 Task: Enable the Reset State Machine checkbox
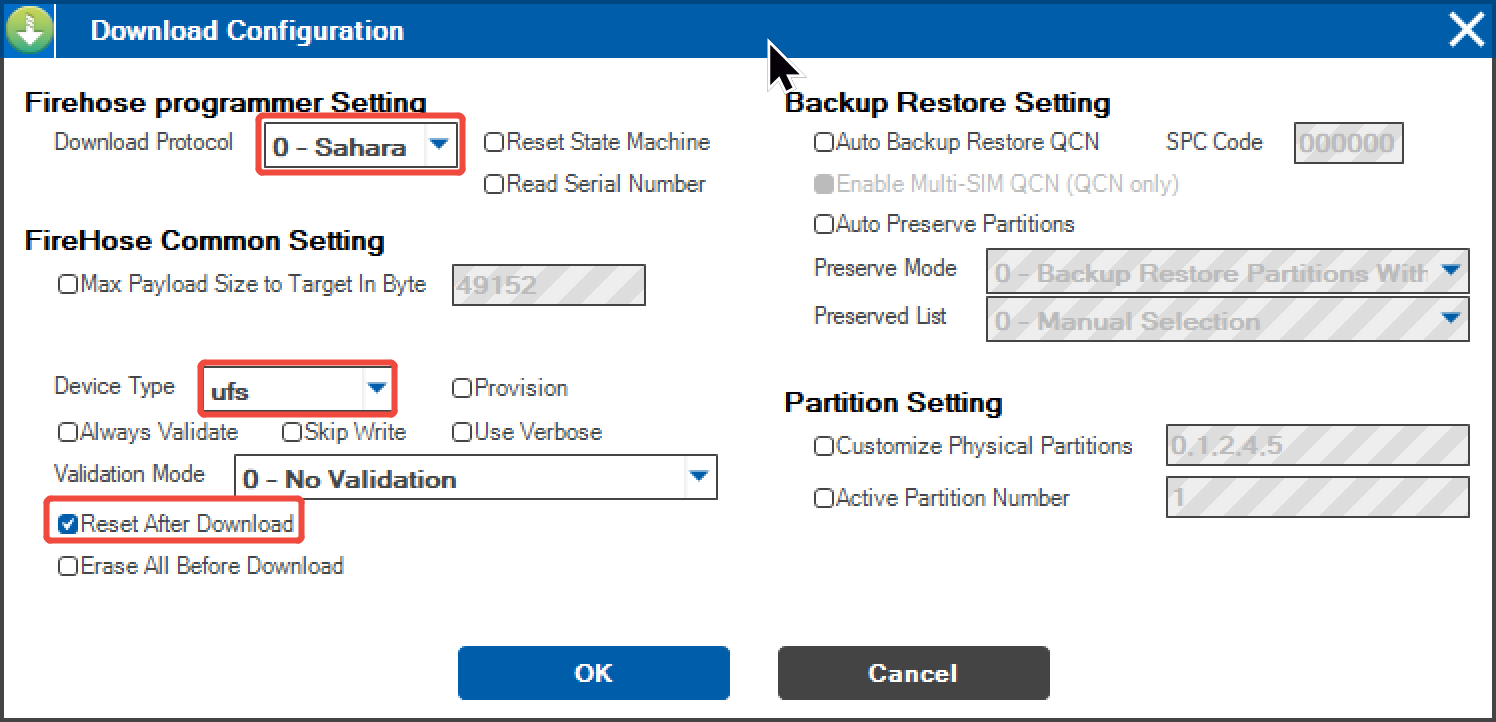point(494,143)
